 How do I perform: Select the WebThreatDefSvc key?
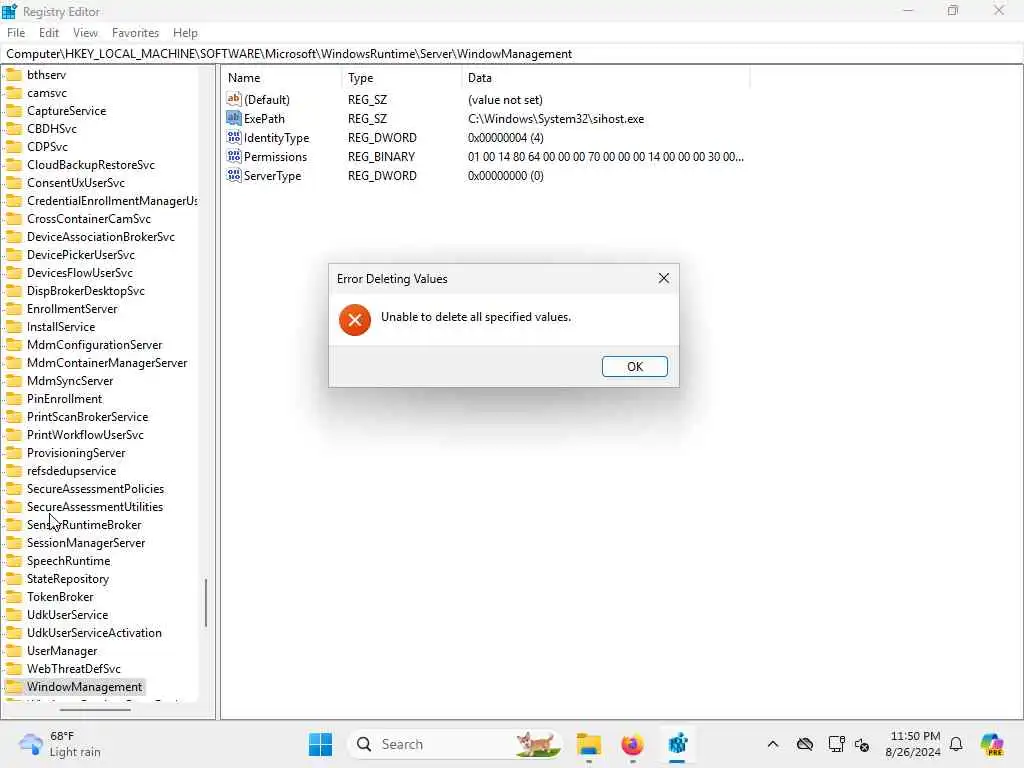click(74, 668)
